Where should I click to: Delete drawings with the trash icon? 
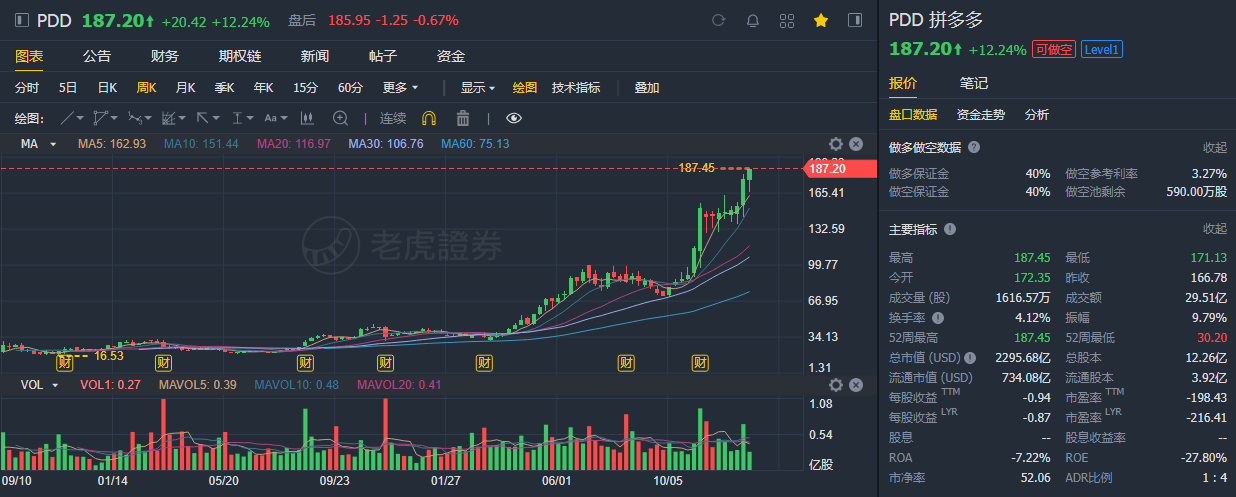click(x=463, y=117)
